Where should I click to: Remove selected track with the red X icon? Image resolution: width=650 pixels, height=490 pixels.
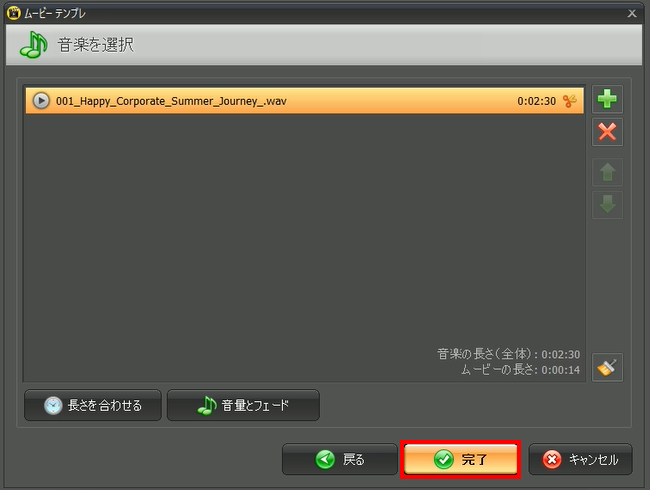point(607,132)
